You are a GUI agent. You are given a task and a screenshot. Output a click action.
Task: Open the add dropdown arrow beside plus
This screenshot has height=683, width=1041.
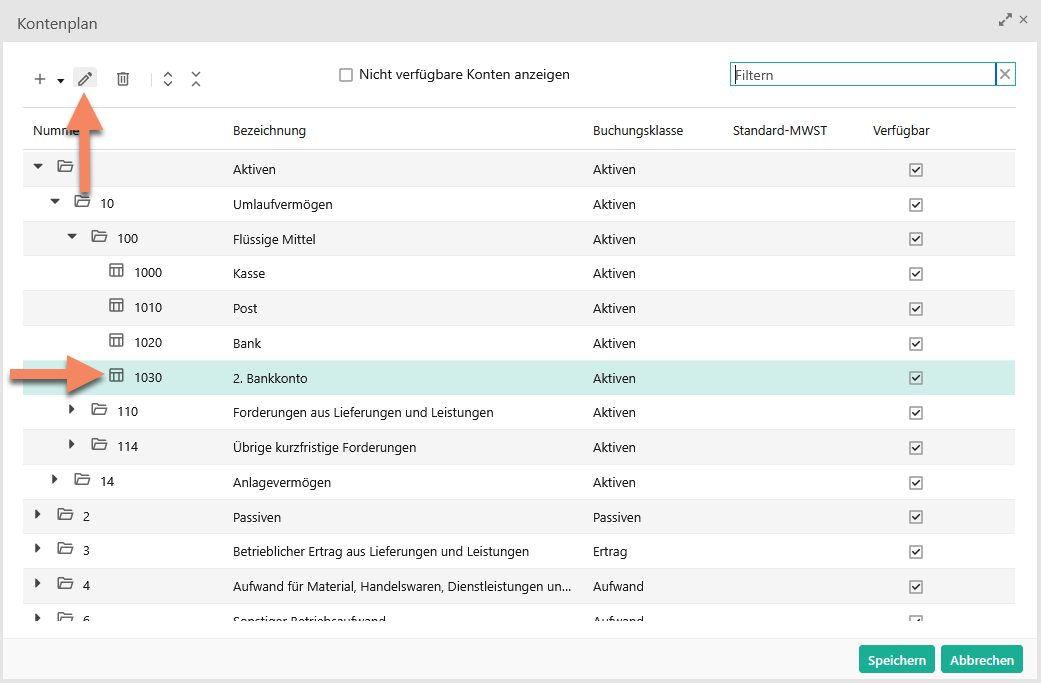coord(60,81)
